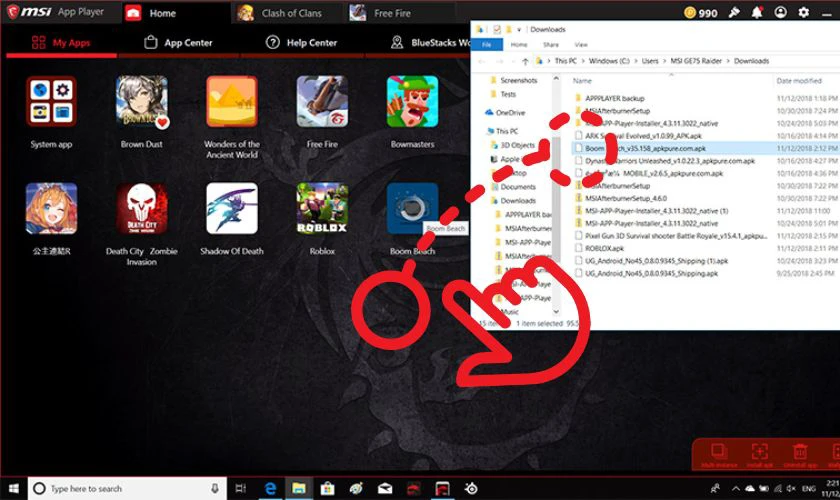Click This PC in the address breadcrumb

566,61
